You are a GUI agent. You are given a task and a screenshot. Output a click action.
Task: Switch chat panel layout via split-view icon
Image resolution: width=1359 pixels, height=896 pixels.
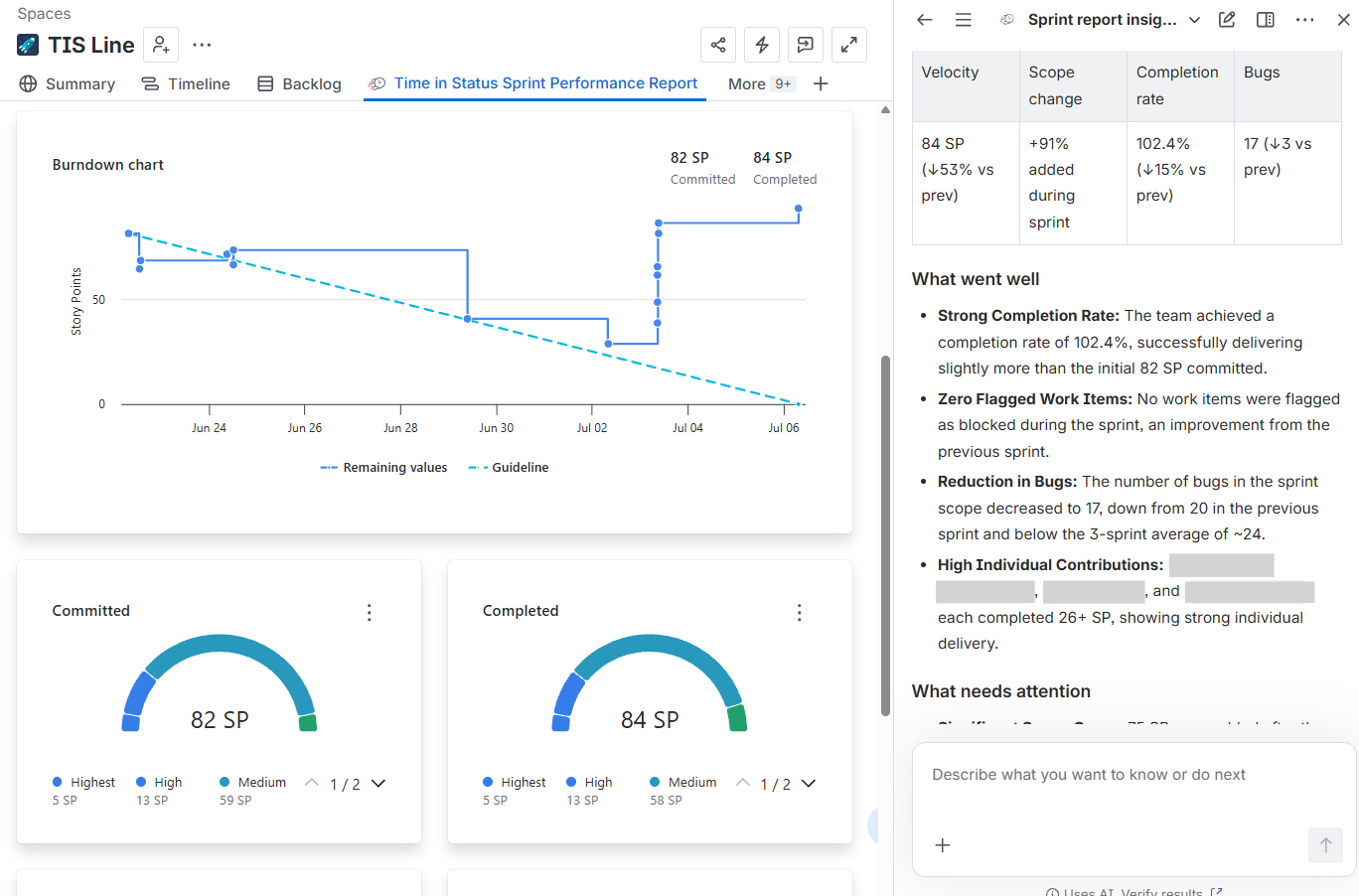coord(1266,20)
